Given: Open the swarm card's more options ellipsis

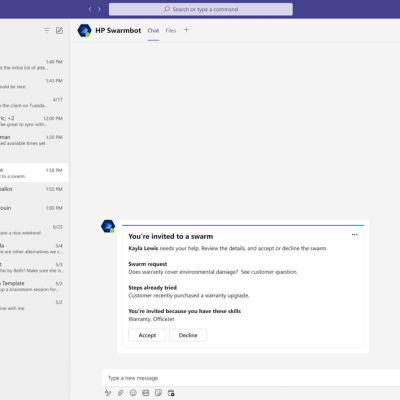Looking at the screenshot, I should pyautogui.click(x=355, y=235).
